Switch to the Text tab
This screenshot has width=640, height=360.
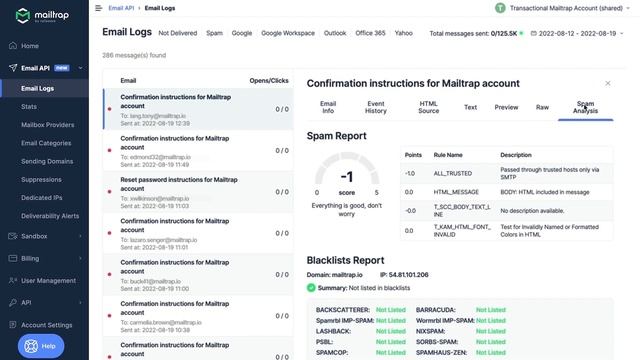point(470,107)
